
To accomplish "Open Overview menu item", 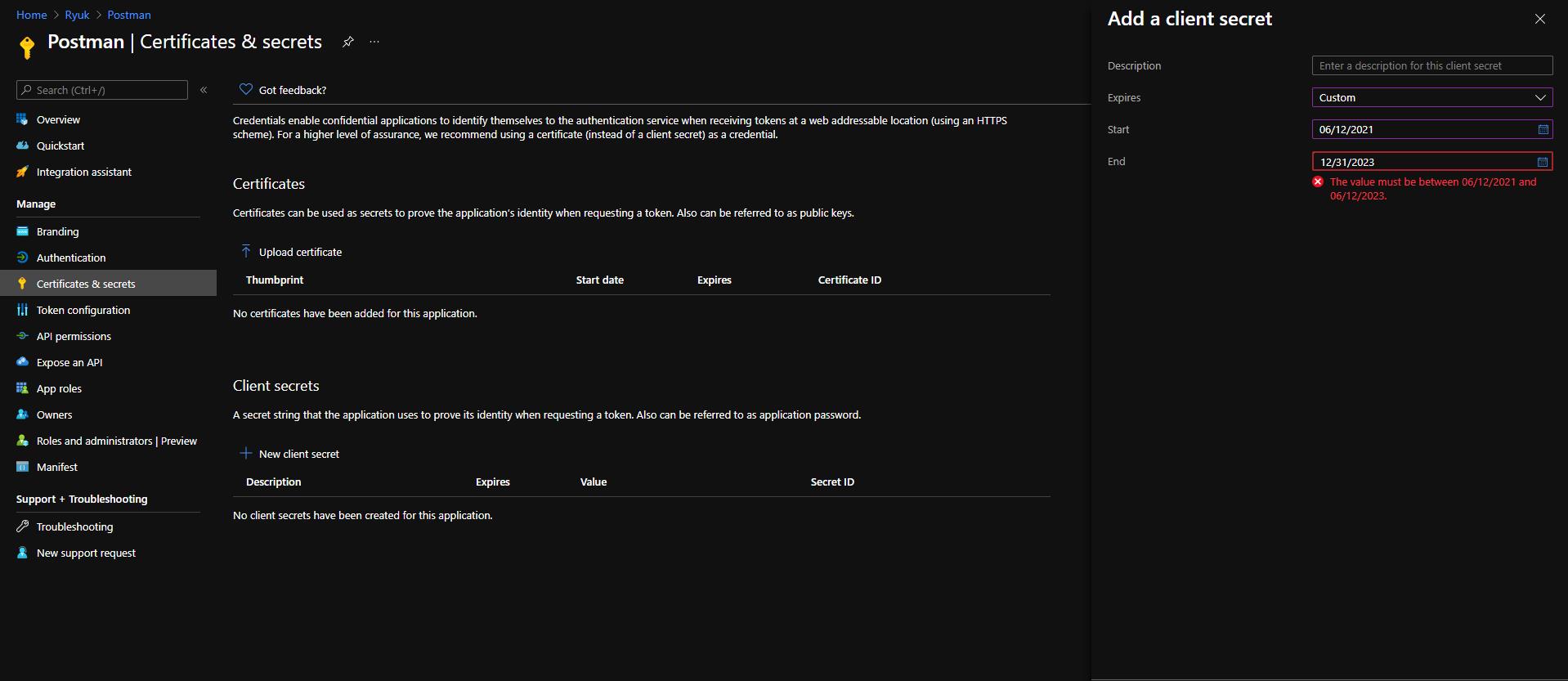I will (x=58, y=119).
